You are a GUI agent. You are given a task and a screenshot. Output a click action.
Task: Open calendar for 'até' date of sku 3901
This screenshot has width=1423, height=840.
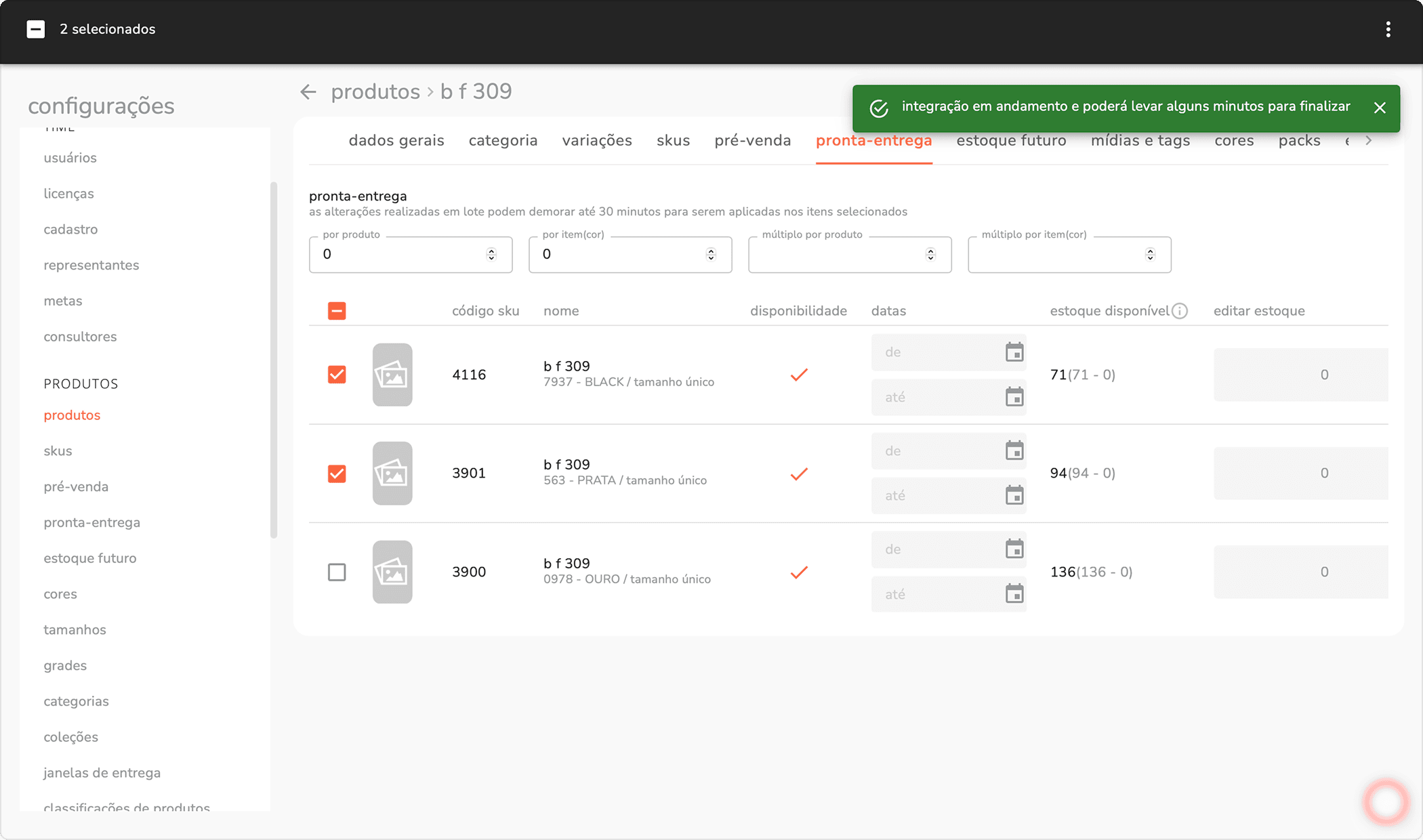(1014, 495)
